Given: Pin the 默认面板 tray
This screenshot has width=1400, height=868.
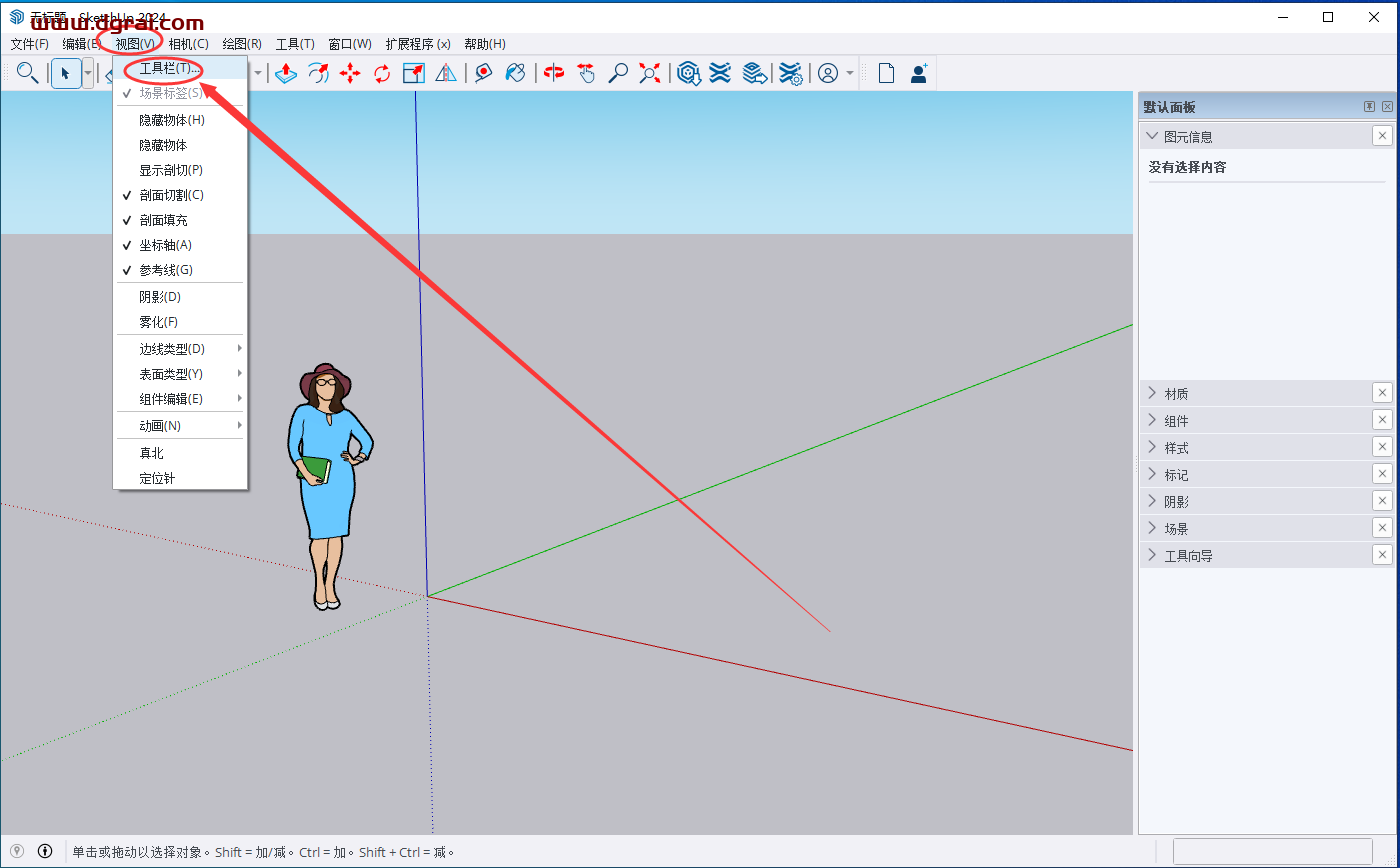Looking at the screenshot, I should pyautogui.click(x=1369, y=107).
